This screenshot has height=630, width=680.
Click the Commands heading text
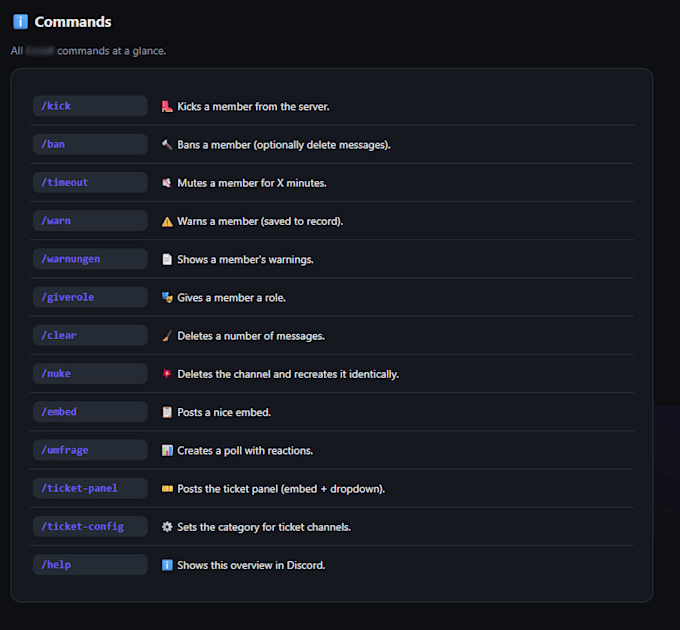73,22
